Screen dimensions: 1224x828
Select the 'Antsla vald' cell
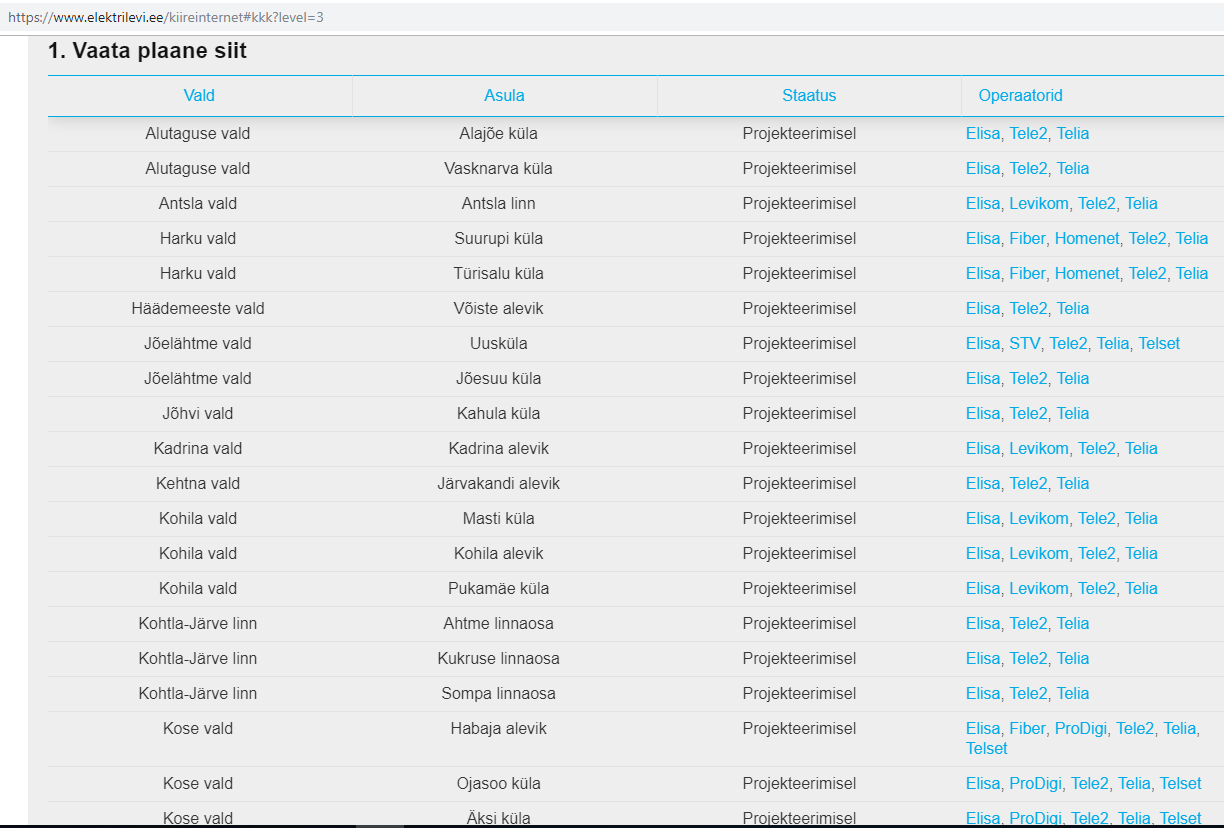[x=198, y=204]
